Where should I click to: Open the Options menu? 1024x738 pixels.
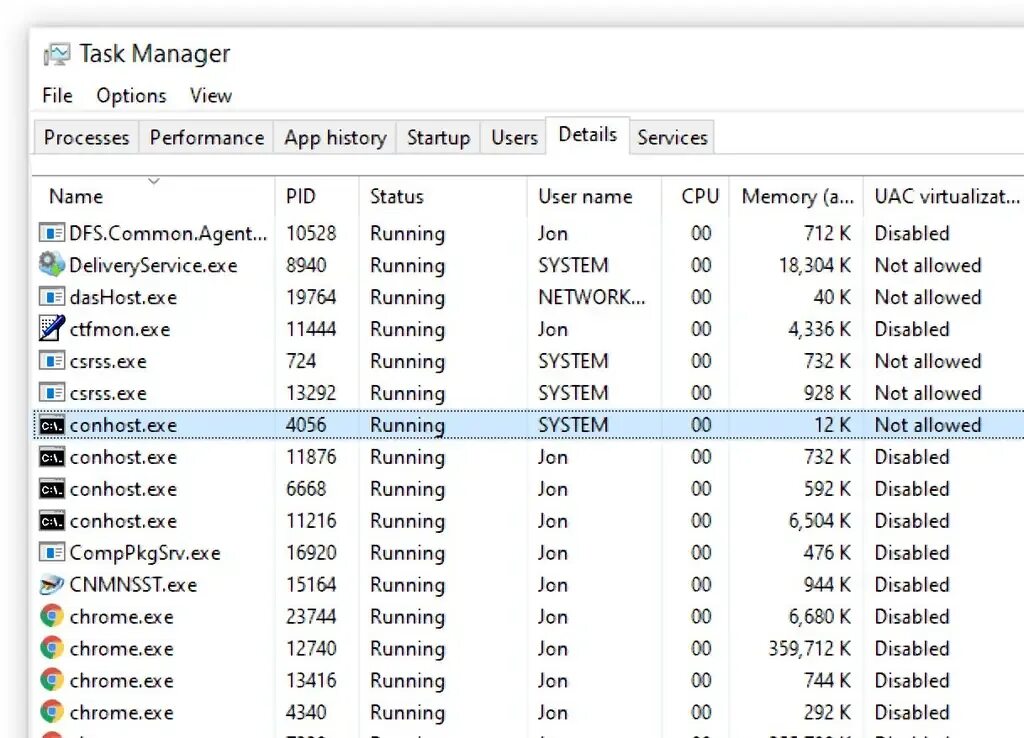click(131, 96)
